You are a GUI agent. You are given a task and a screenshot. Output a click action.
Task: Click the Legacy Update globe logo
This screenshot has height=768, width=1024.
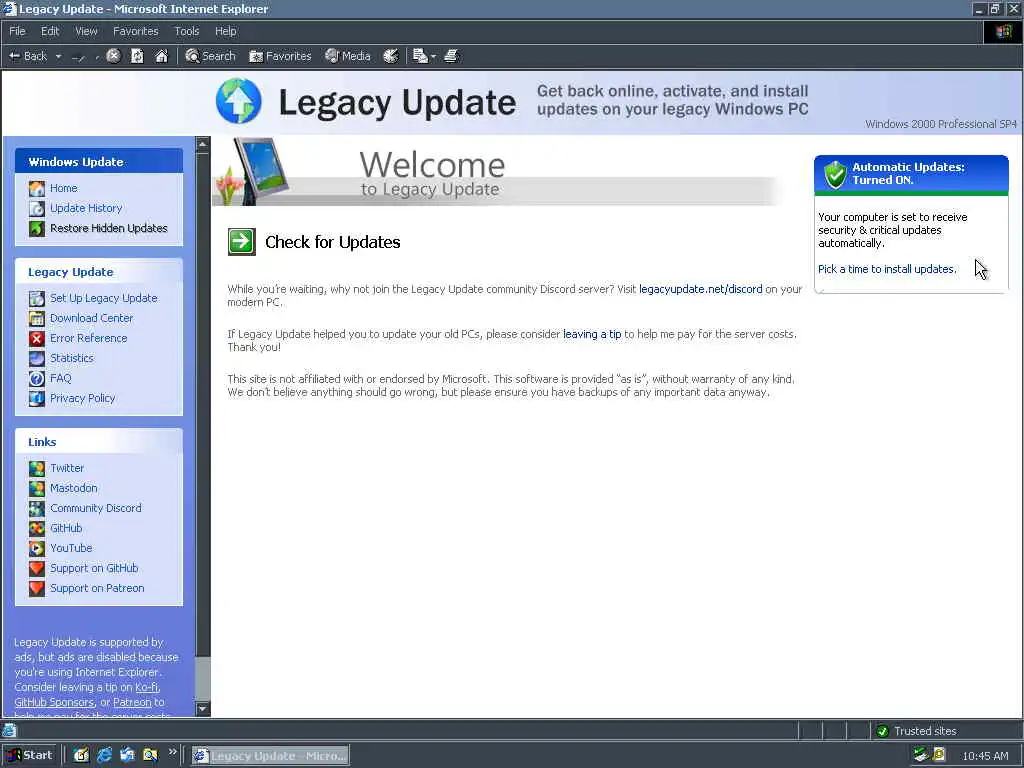pos(239,101)
